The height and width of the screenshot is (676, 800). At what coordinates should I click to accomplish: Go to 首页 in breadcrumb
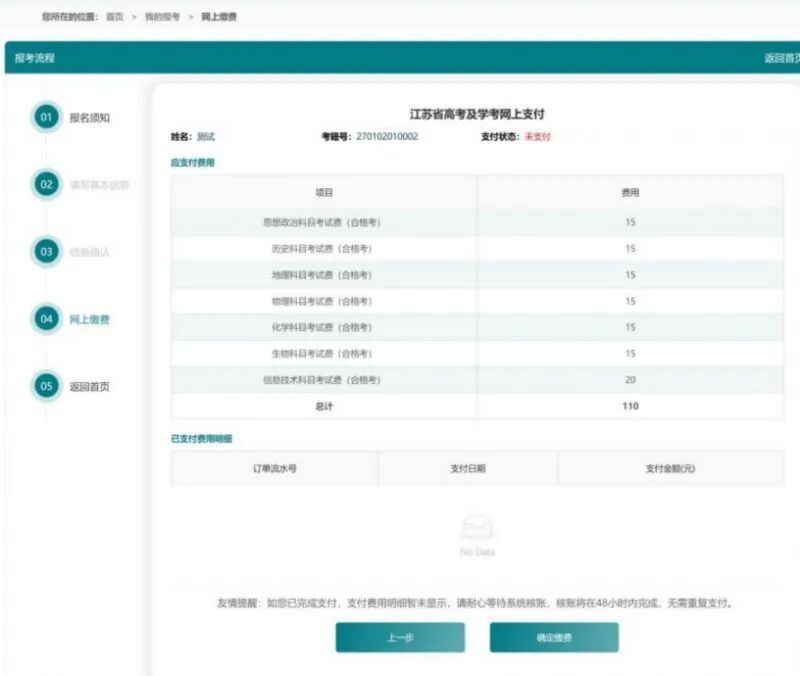point(115,17)
